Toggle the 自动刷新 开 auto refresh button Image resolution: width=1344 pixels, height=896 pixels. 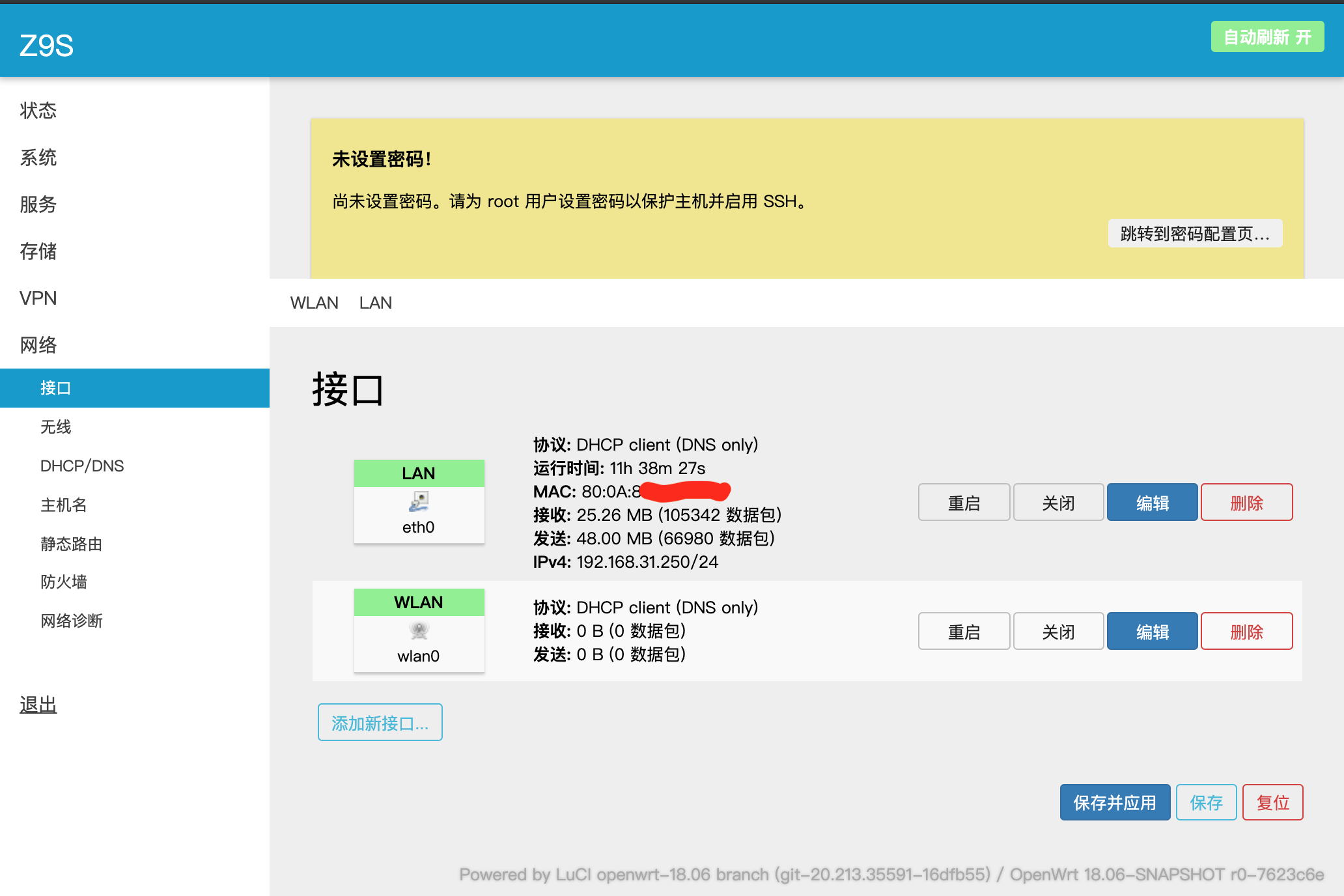coord(1267,37)
